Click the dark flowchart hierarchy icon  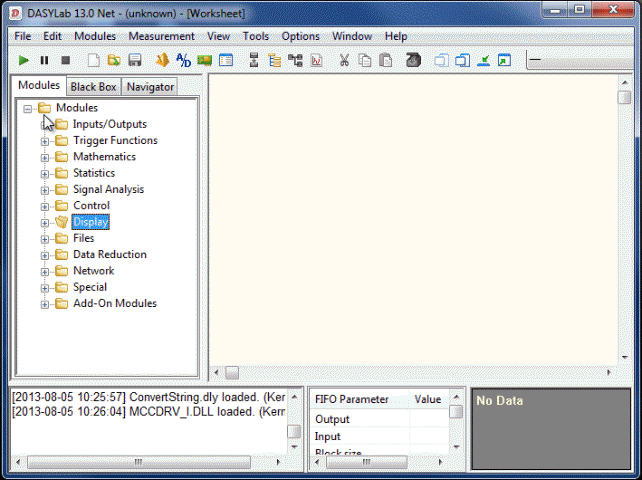(295, 61)
